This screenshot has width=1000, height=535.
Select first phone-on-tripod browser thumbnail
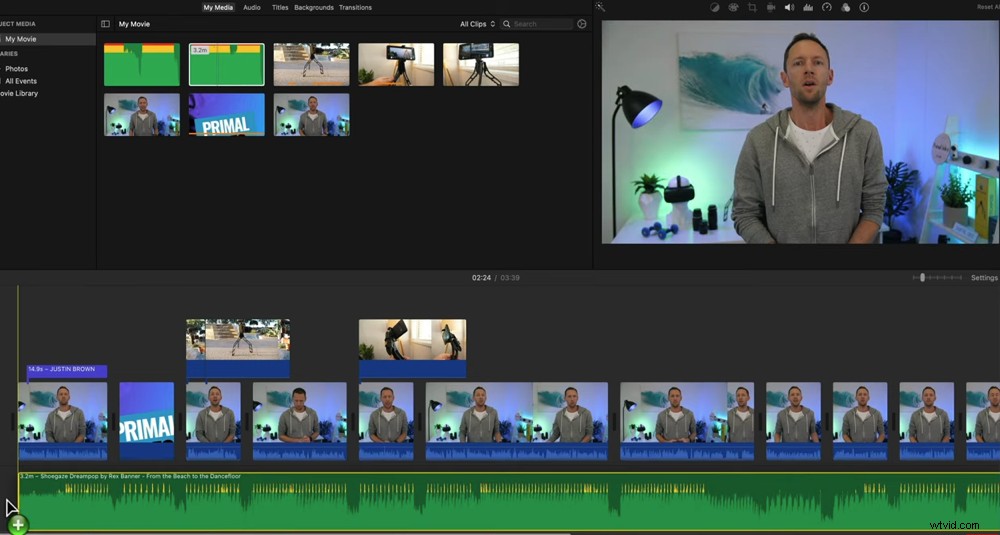tap(396, 64)
